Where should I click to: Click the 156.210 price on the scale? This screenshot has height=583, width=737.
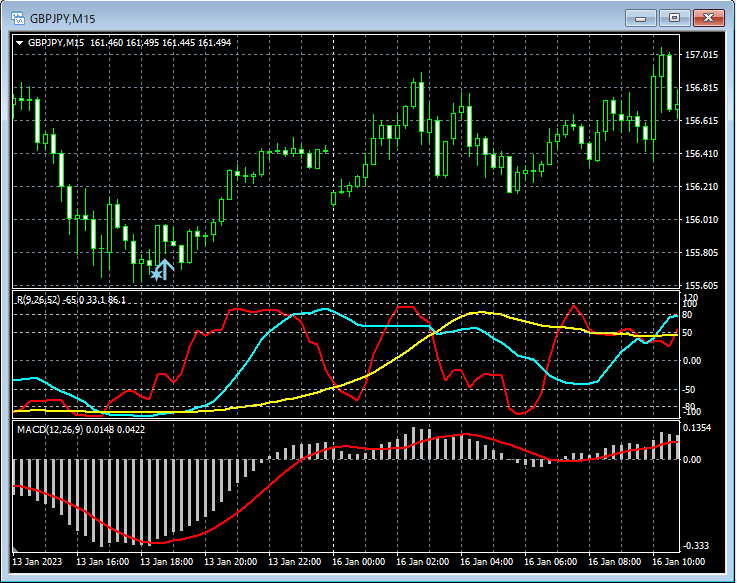(702, 187)
